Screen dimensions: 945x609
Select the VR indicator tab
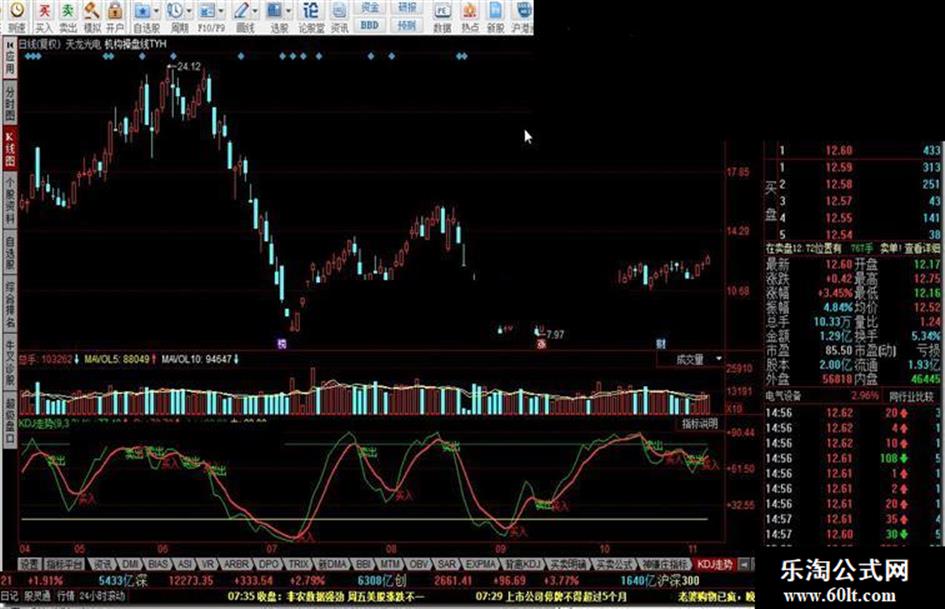coord(207,564)
